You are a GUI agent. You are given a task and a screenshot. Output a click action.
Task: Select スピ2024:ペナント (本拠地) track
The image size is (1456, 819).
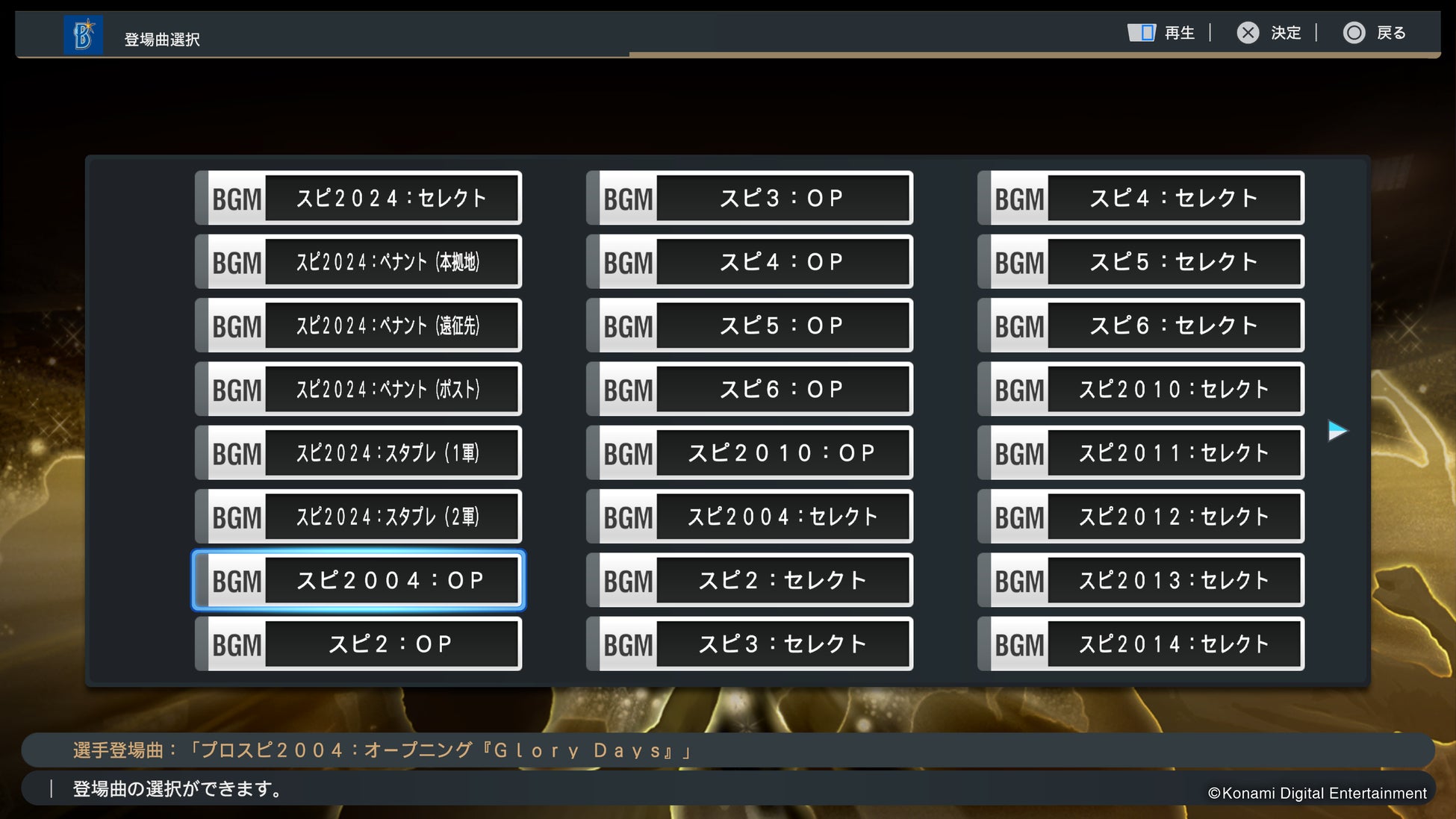(x=358, y=262)
